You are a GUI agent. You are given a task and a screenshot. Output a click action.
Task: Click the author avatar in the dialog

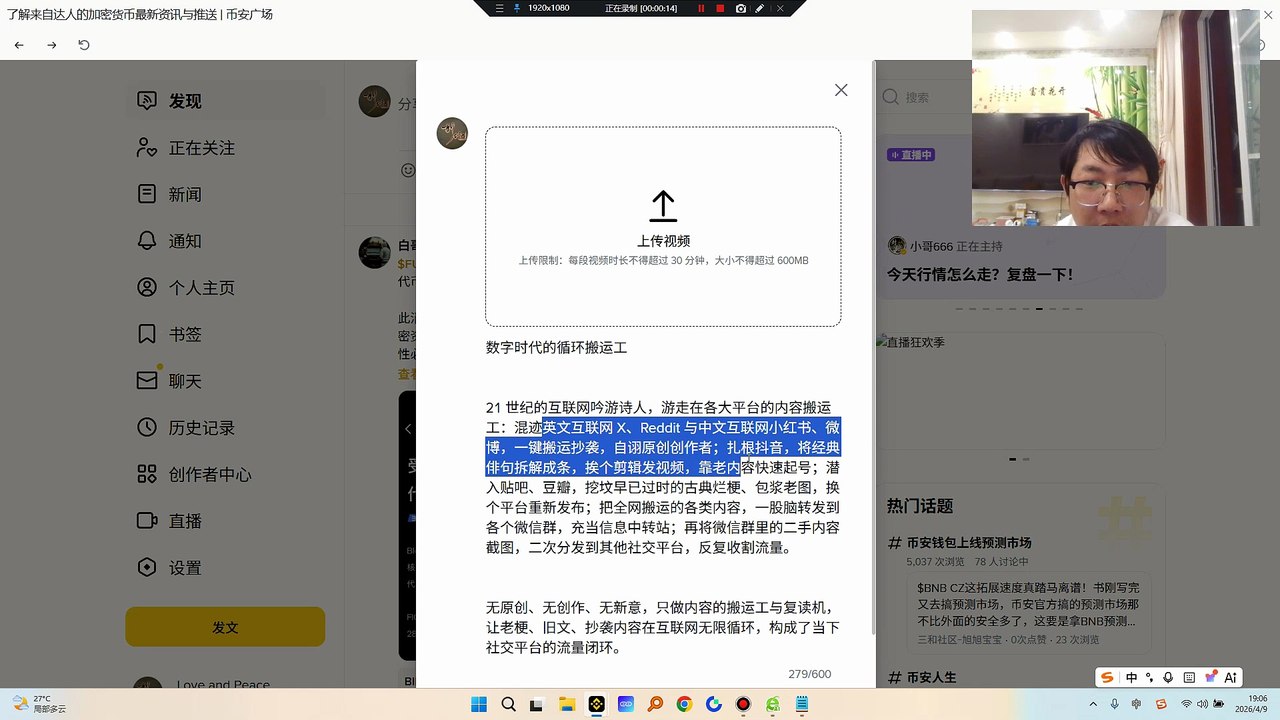[452, 133]
